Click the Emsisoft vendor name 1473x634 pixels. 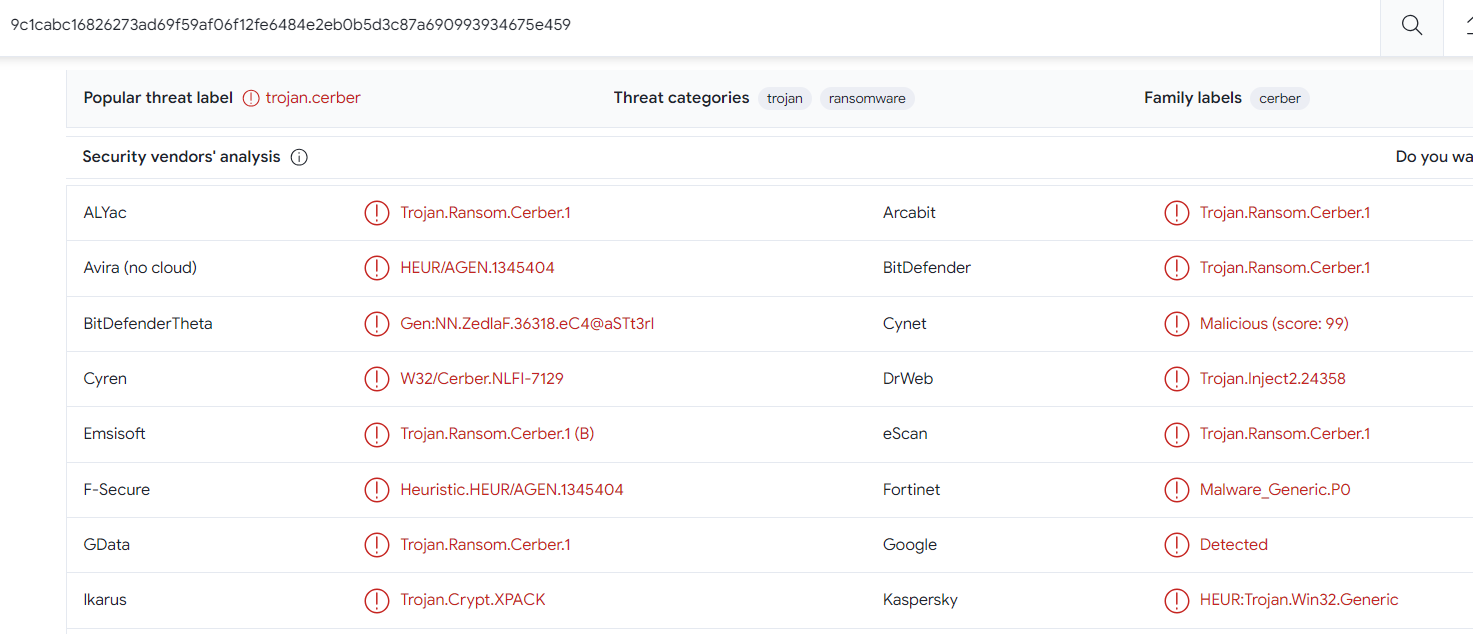(x=115, y=434)
